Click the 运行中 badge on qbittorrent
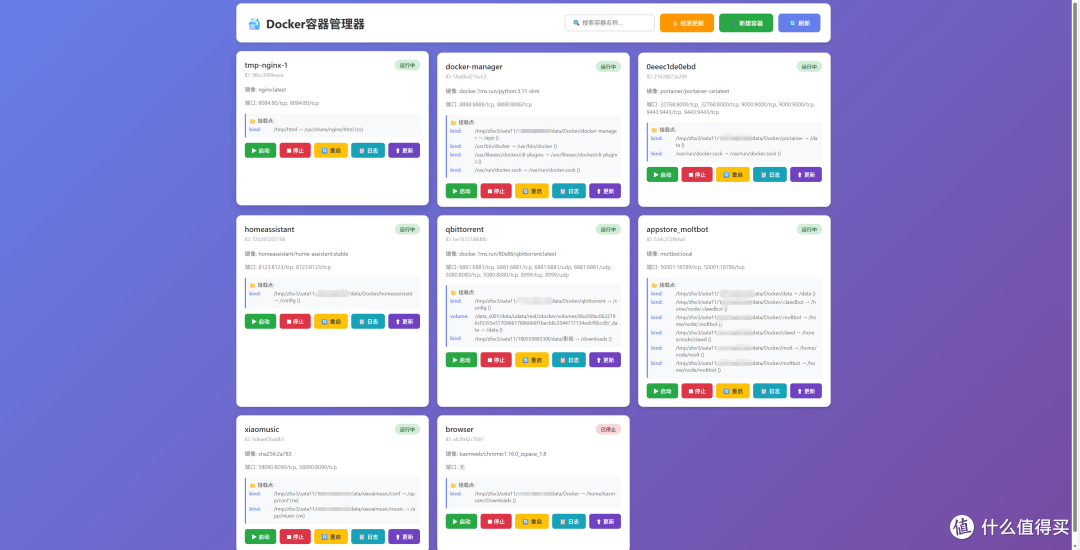The width and height of the screenshot is (1080, 550). pyautogui.click(x=608, y=229)
